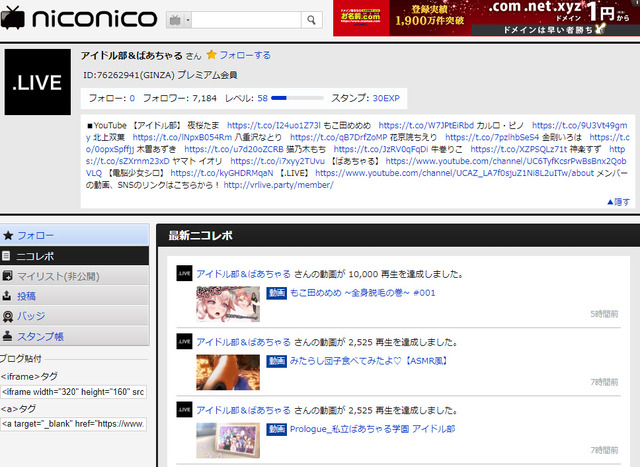Click user name in 10,000 再生 report
The width and height of the screenshot is (640, 467).
pyautogui.click(x=244, y=274)
